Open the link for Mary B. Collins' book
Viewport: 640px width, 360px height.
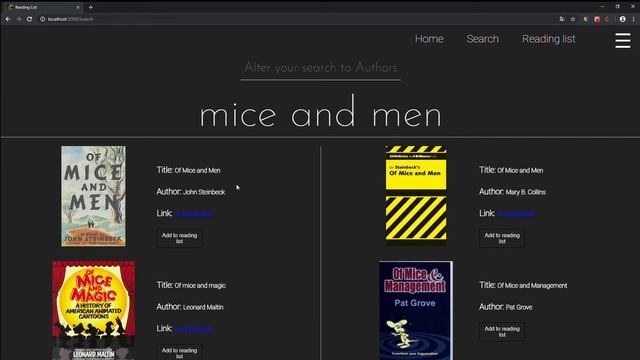coord(516,213)
